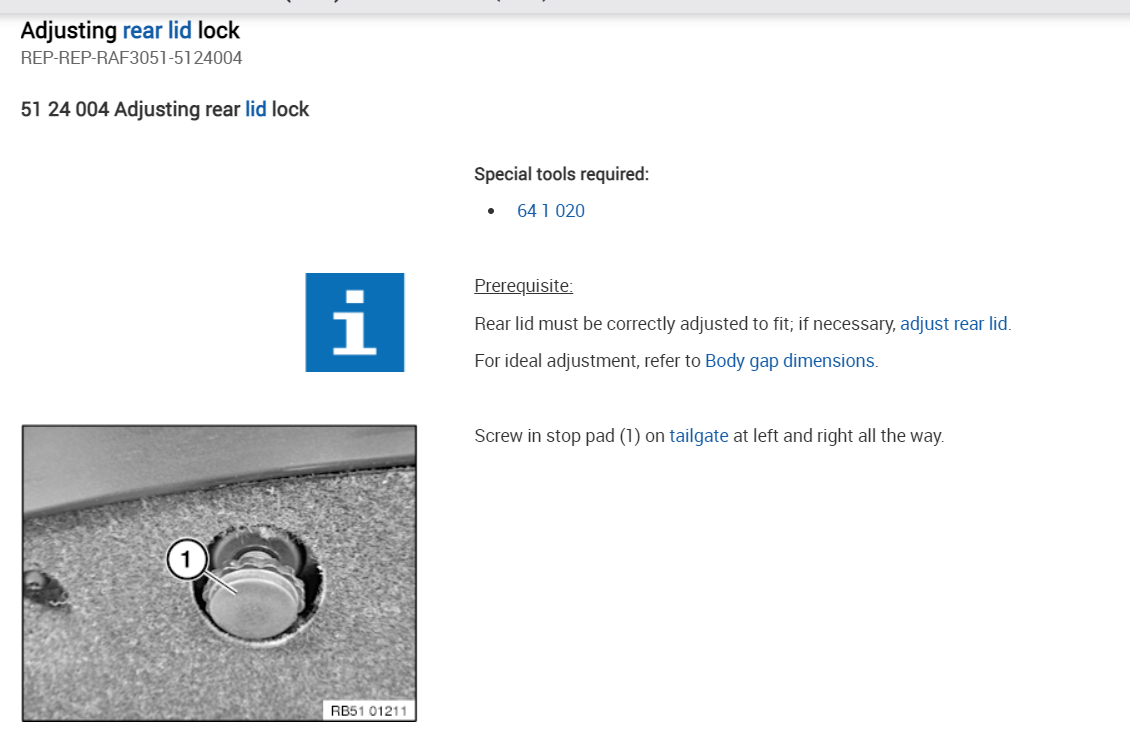Click the "51 24 004" number in the heading
This screenshot has width=1130, height=732.
[64, 109]
